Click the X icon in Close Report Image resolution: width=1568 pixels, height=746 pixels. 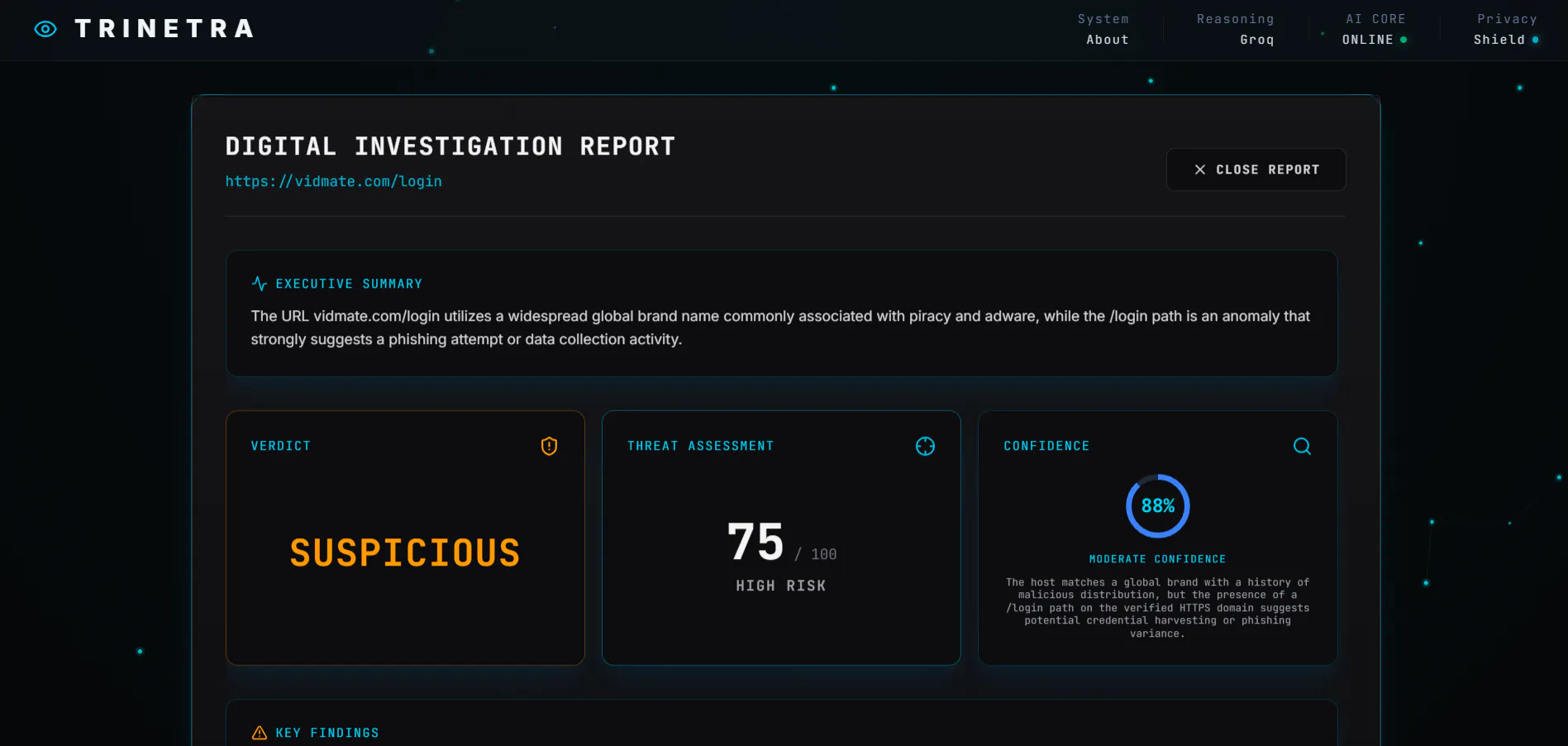point(1200,170)
